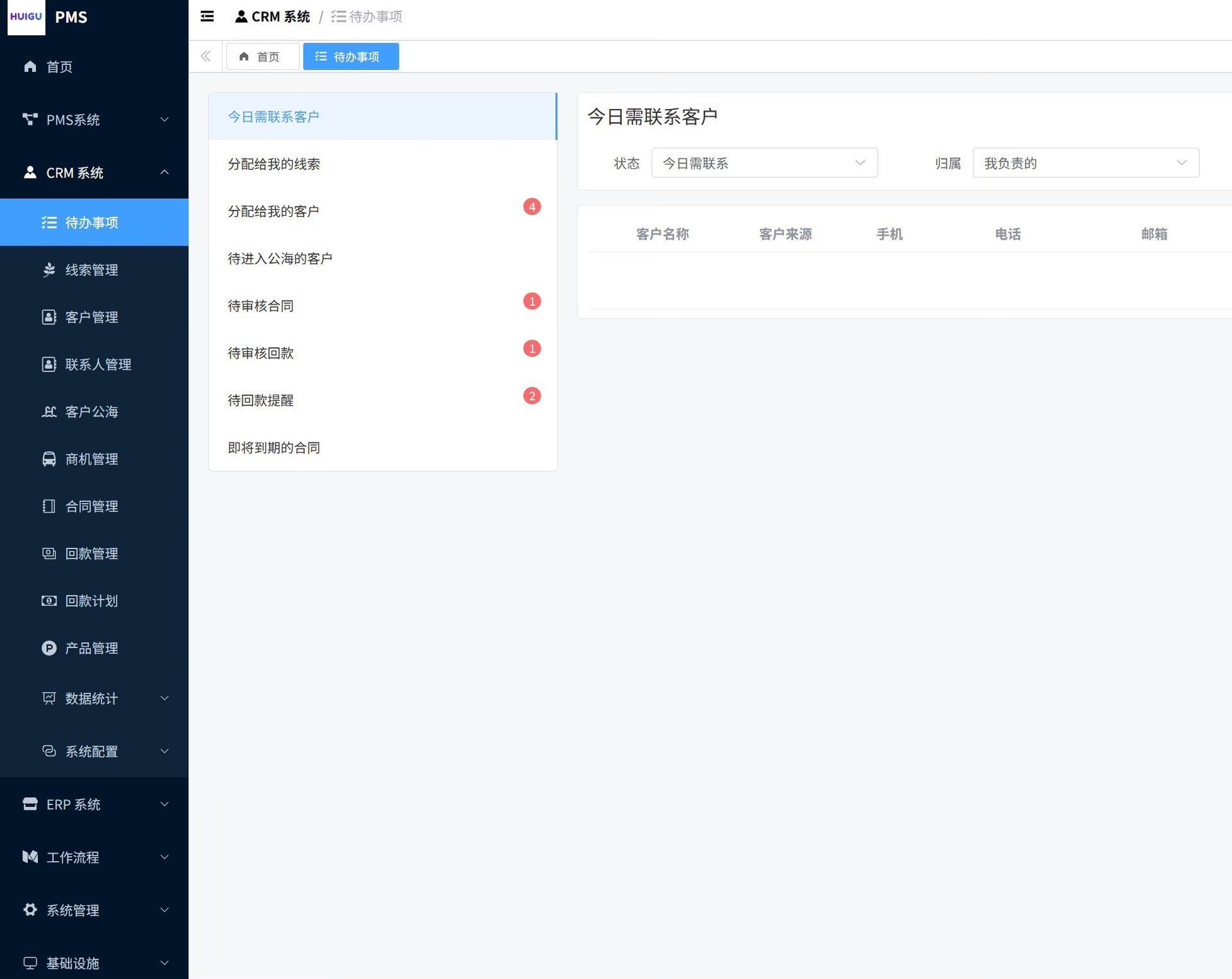Viewport: 1232px width, 979px height.
Task: Open 客户公海 from the sidebar
Action: [92, 412]
